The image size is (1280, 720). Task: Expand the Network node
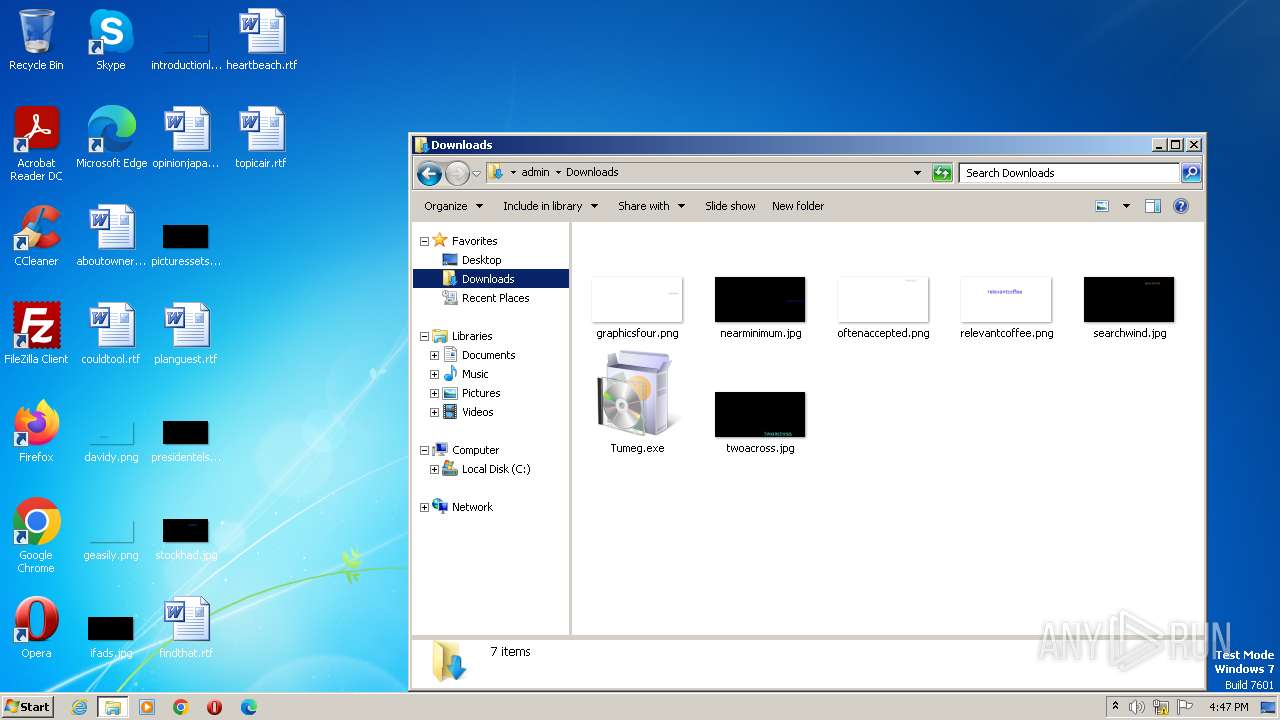coord(424,507)
